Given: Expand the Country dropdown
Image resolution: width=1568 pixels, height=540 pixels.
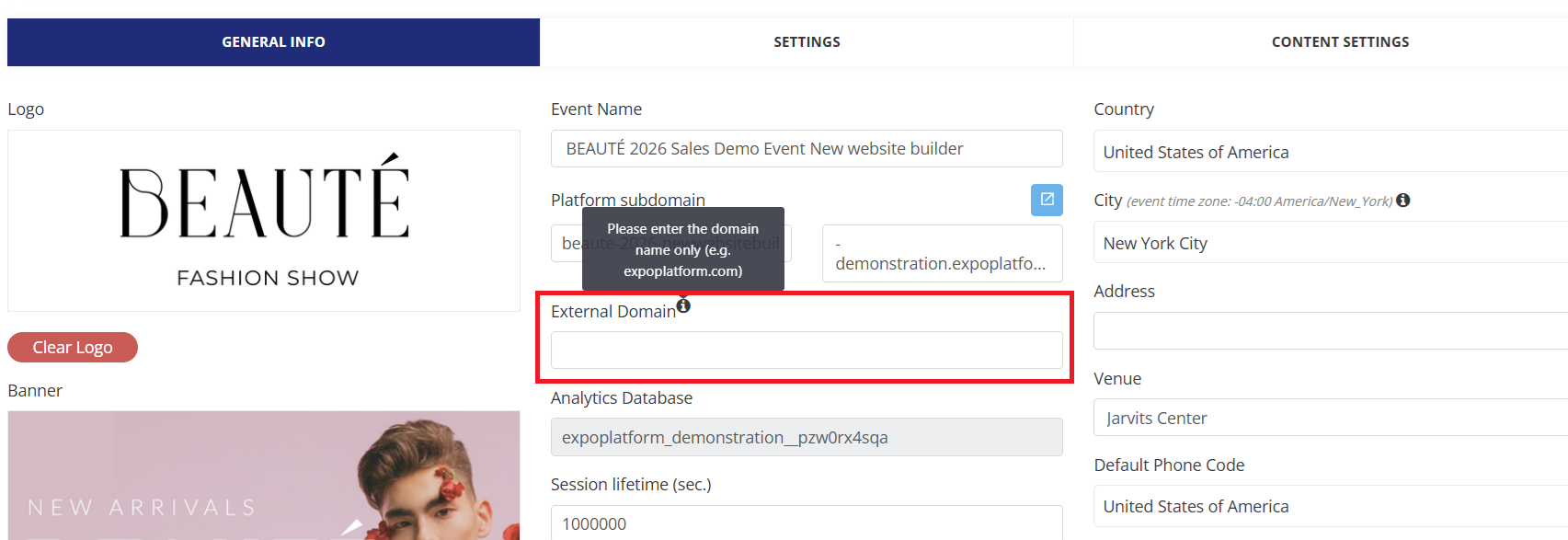Looking at the screenshot, I should [x=1330, y=153].
